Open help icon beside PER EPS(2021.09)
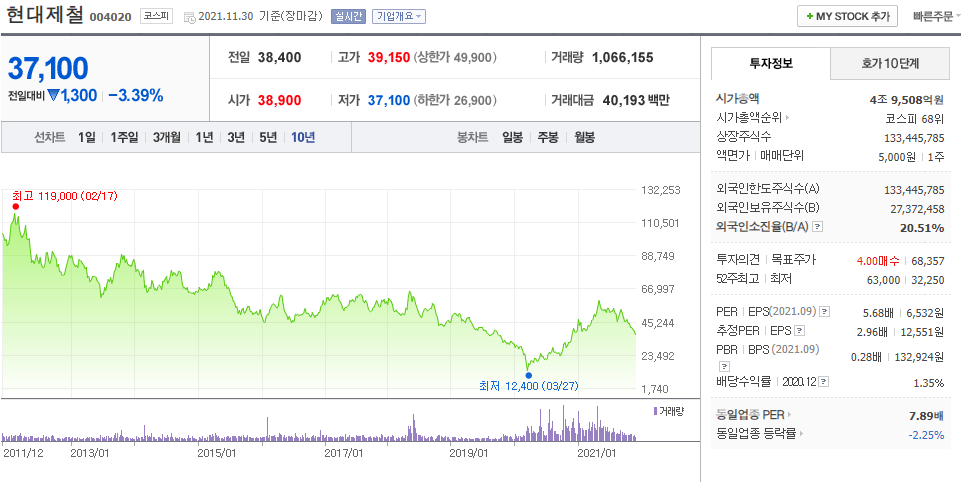 tap(825, 311)
